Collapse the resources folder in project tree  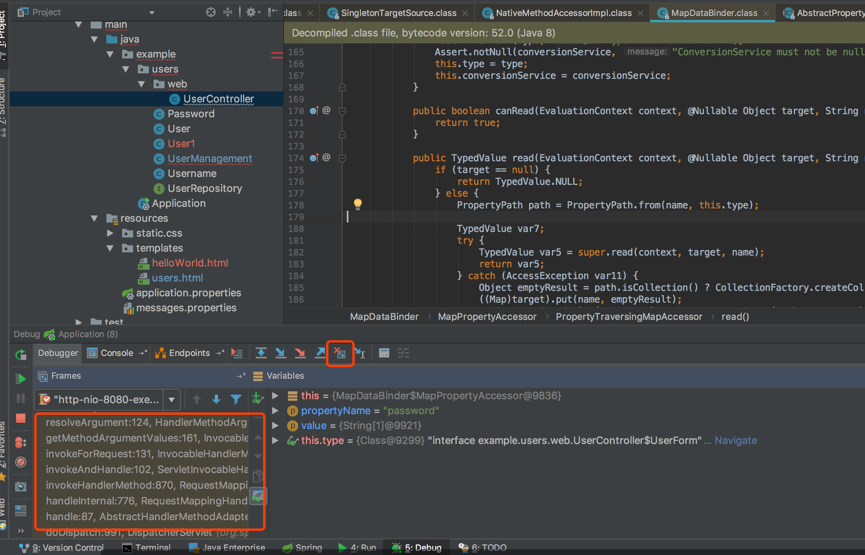(96, 218)
